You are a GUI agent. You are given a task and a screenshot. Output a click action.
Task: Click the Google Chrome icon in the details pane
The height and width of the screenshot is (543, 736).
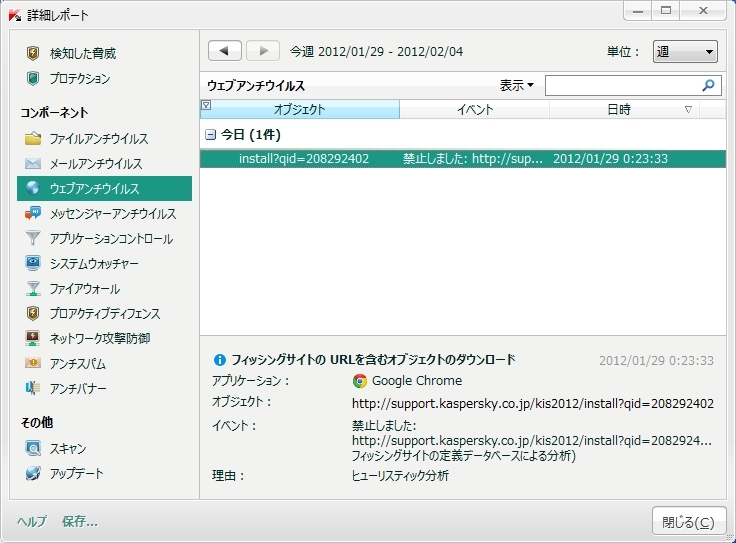click(360, 381)
